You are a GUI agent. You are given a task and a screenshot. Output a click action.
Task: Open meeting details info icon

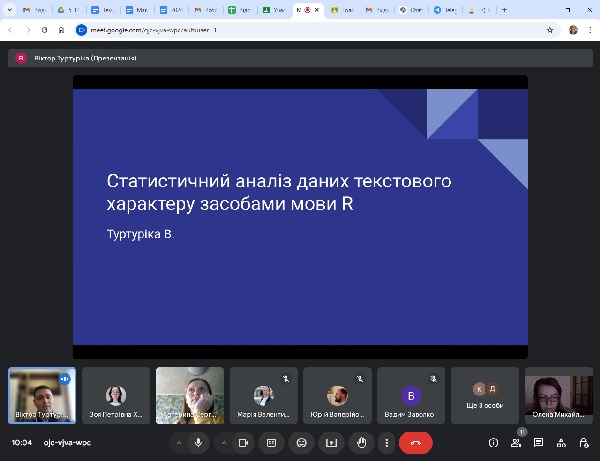point(493,442)
